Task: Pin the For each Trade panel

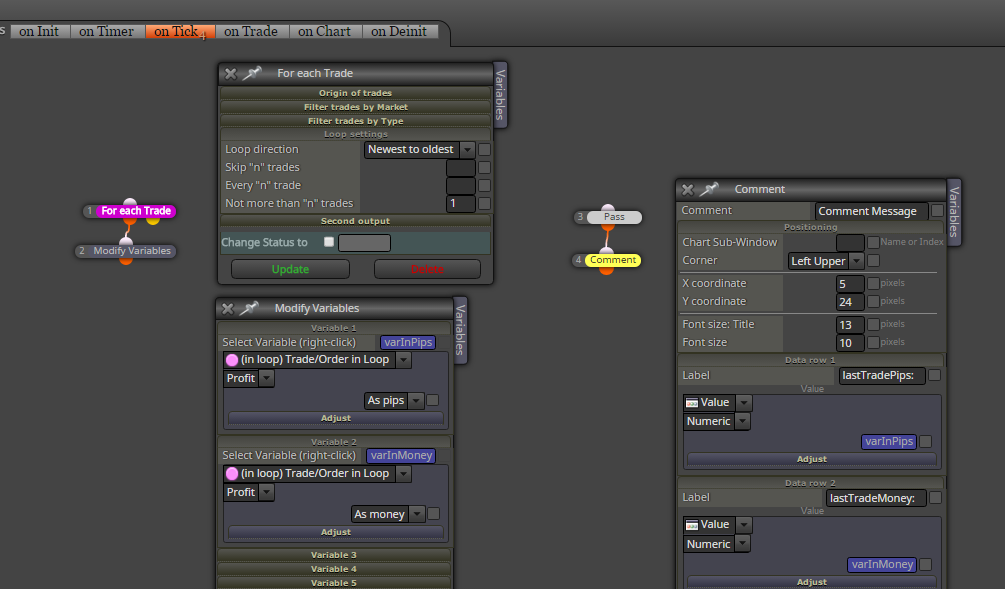Action: pyautogui.click(x=252, y=73)
